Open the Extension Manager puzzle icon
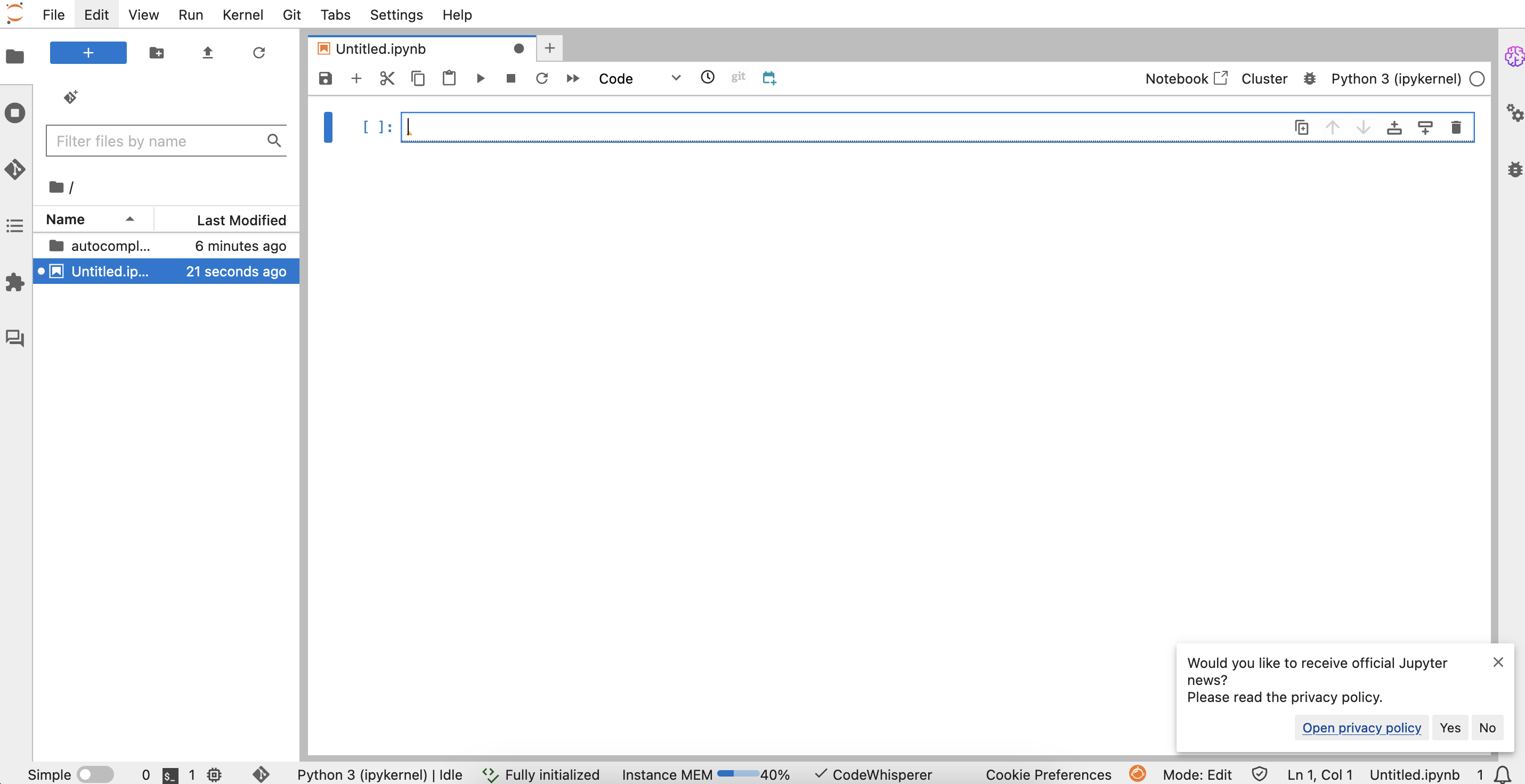This screenshot has height=784, width=1525. point(15,282)
